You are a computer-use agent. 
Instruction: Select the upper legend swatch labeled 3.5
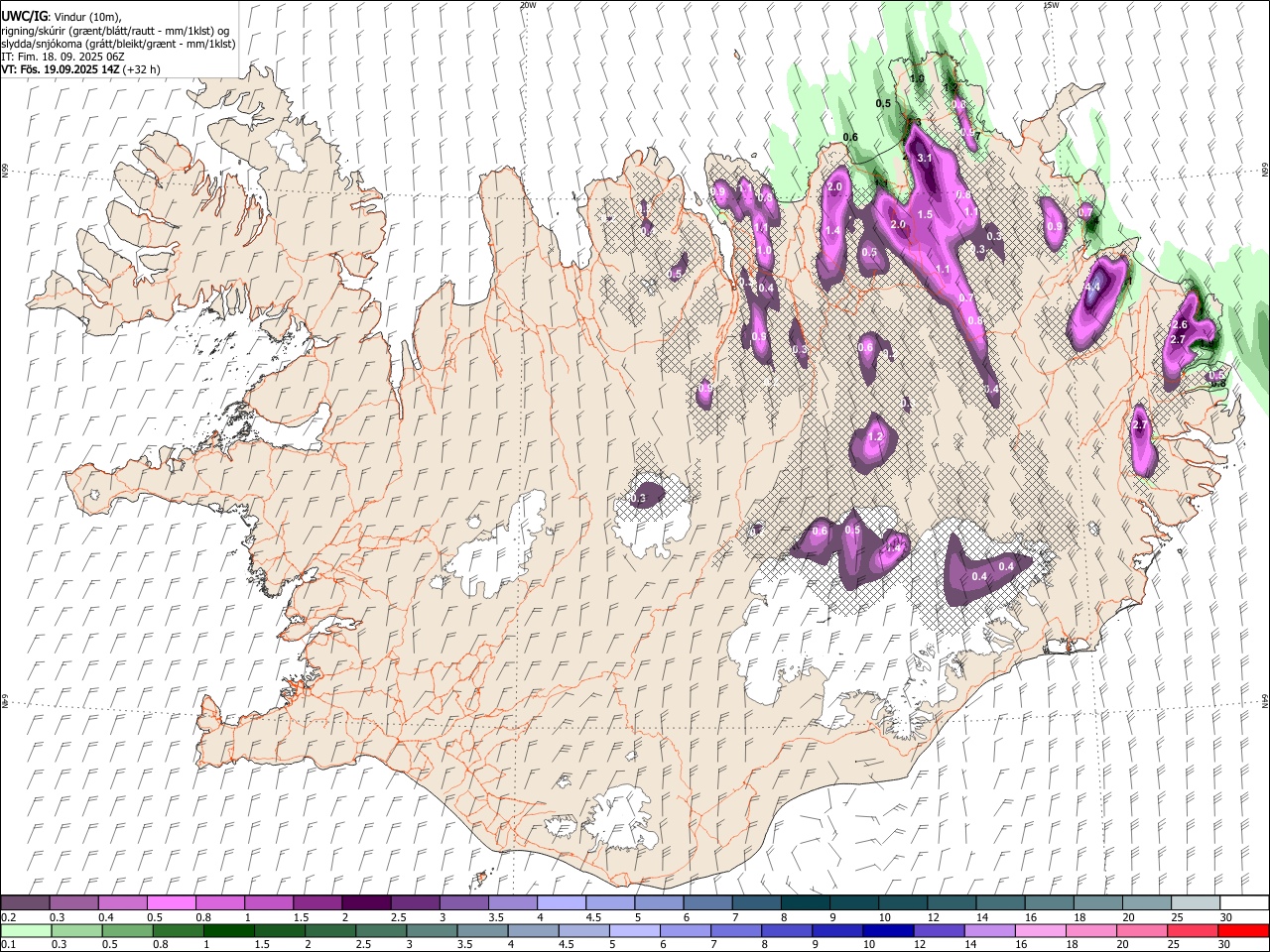[x=511, y=903]
